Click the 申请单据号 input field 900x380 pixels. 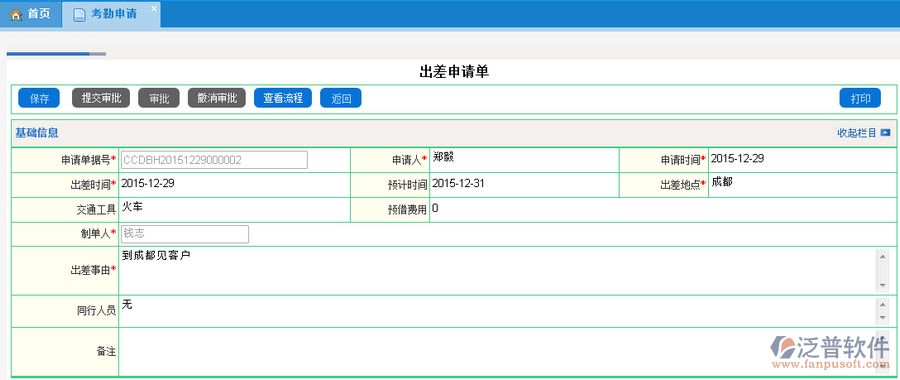(214, 160)
